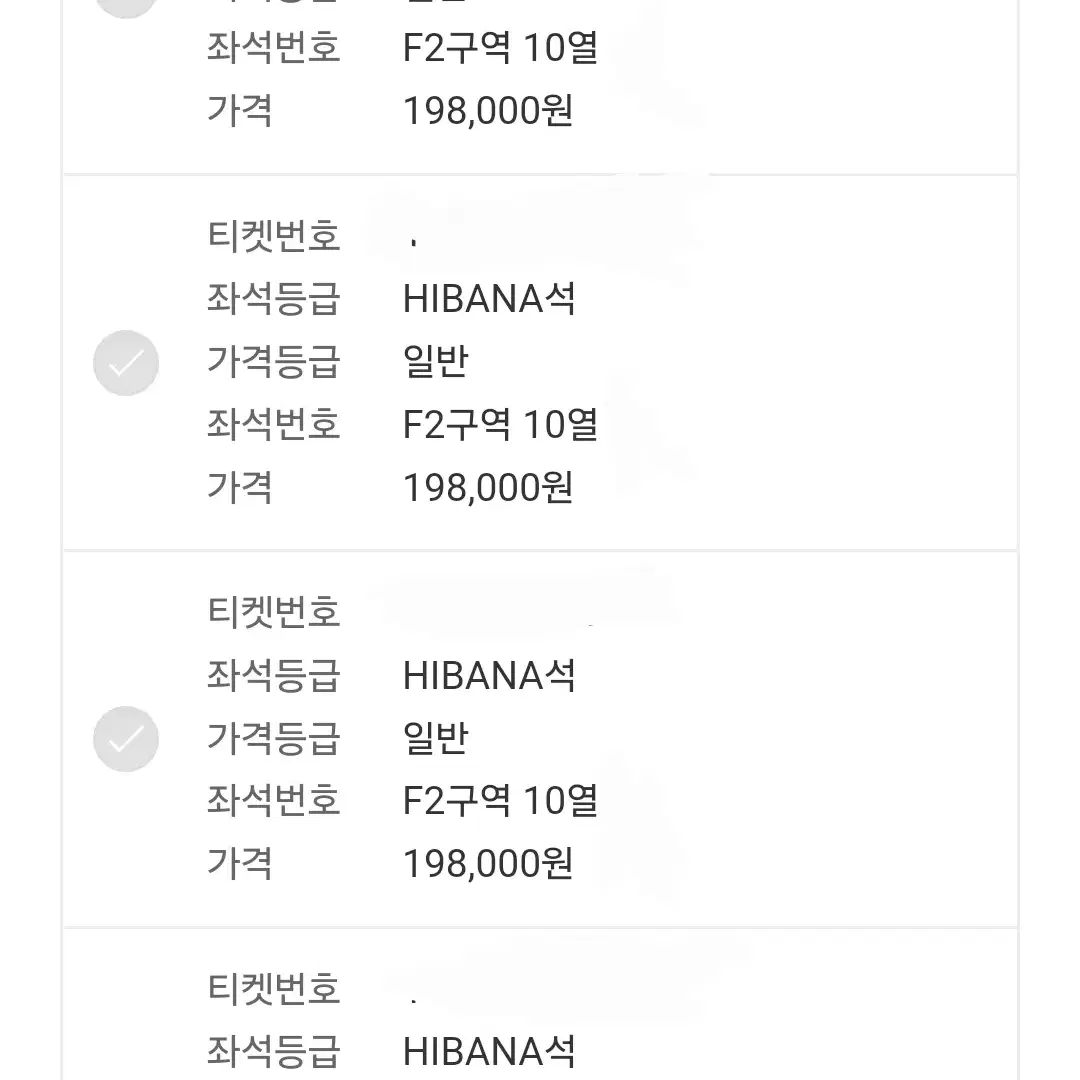Click HIBANA석 in the bottom partial ticket
Screen dimensions: 1080x1080
click(x=489, y=1052)
